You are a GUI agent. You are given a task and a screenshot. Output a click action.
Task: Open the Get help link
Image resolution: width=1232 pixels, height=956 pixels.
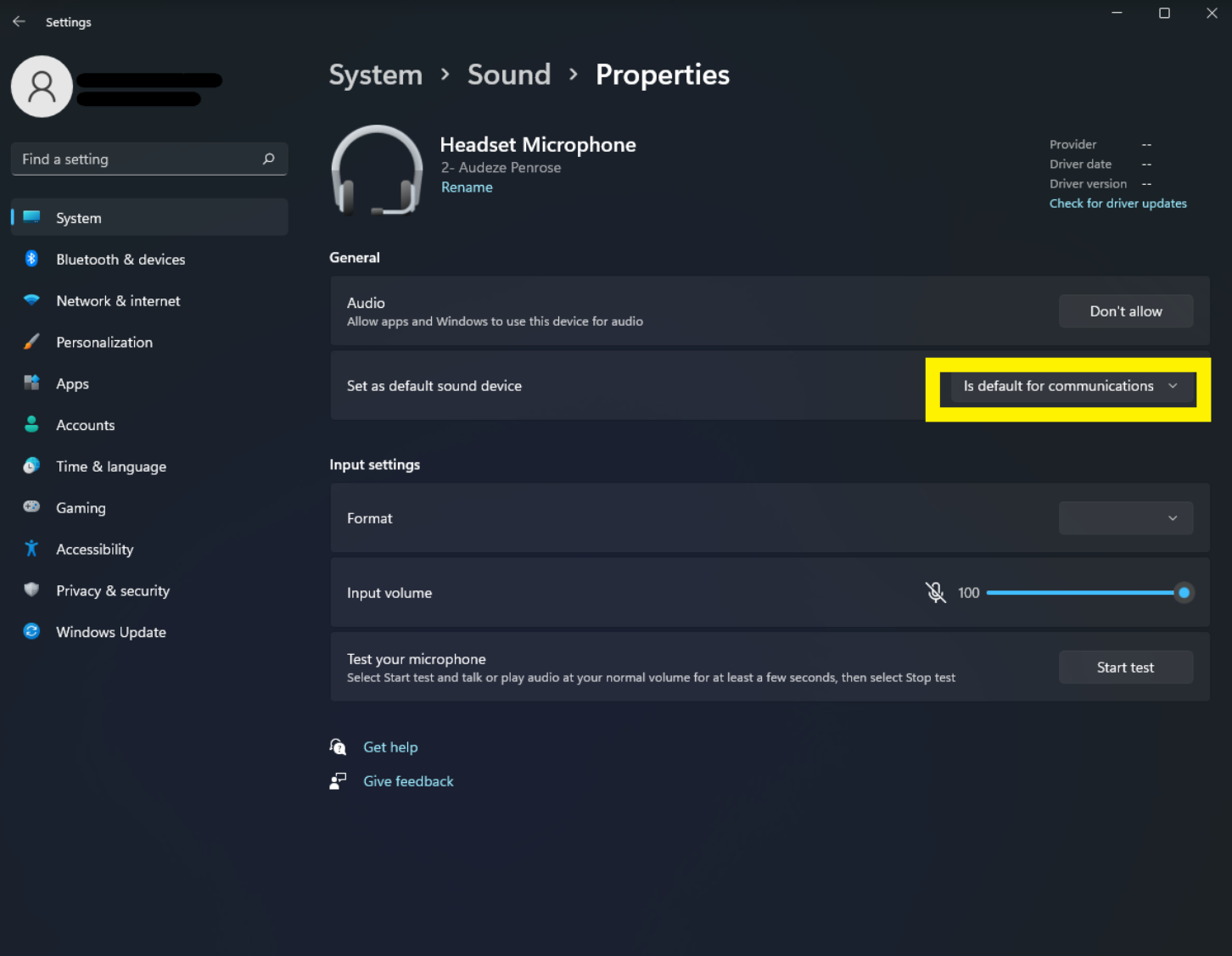click(390, 747)
